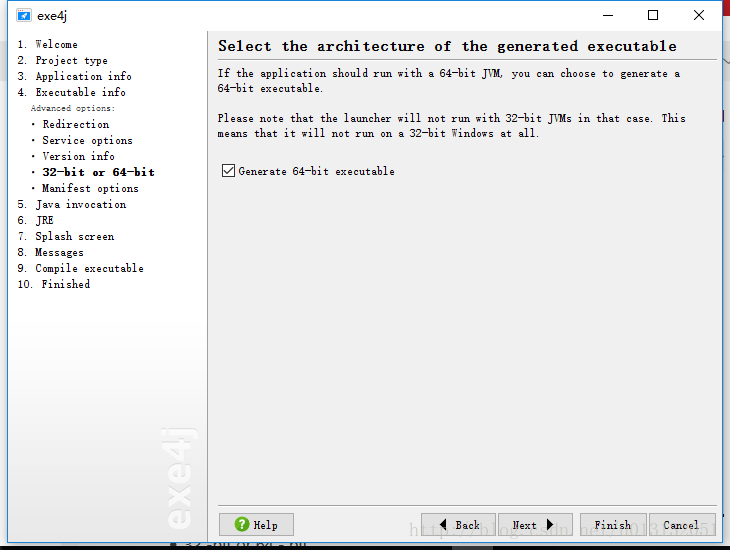Click the green Help question mark icon
The width and height of the screenshot is (730, 550).
tap(242, 524)
